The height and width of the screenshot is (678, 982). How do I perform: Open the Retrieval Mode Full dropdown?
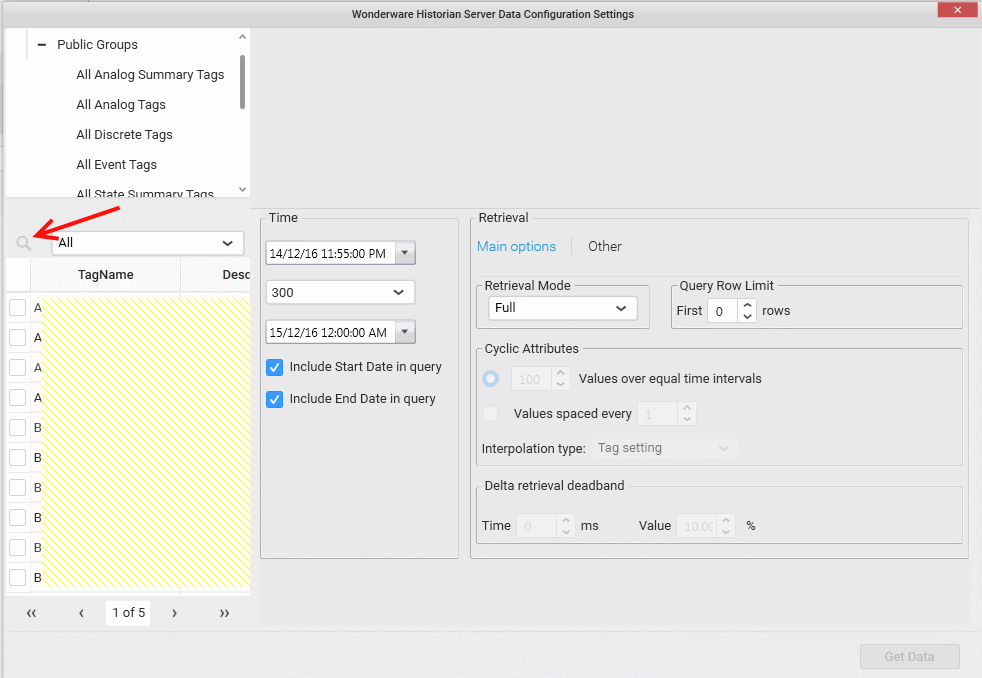[562, 308]
